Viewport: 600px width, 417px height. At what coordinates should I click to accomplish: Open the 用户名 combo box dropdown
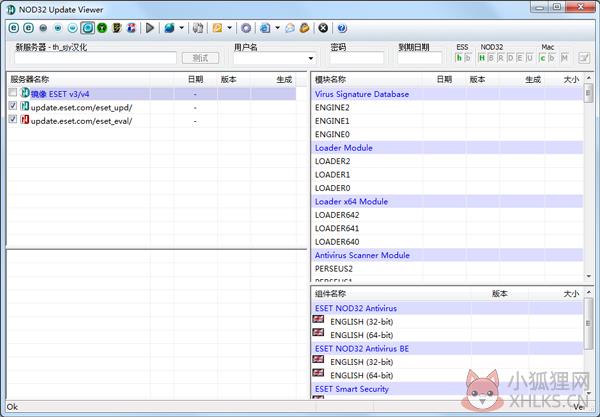[311, 59]
